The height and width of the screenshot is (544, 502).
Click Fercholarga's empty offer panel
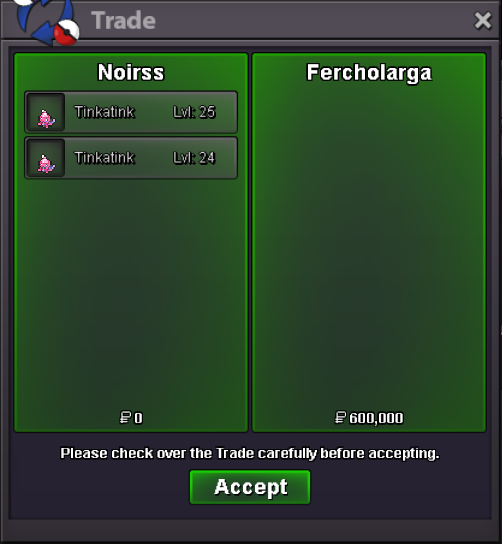coord(369,243)
